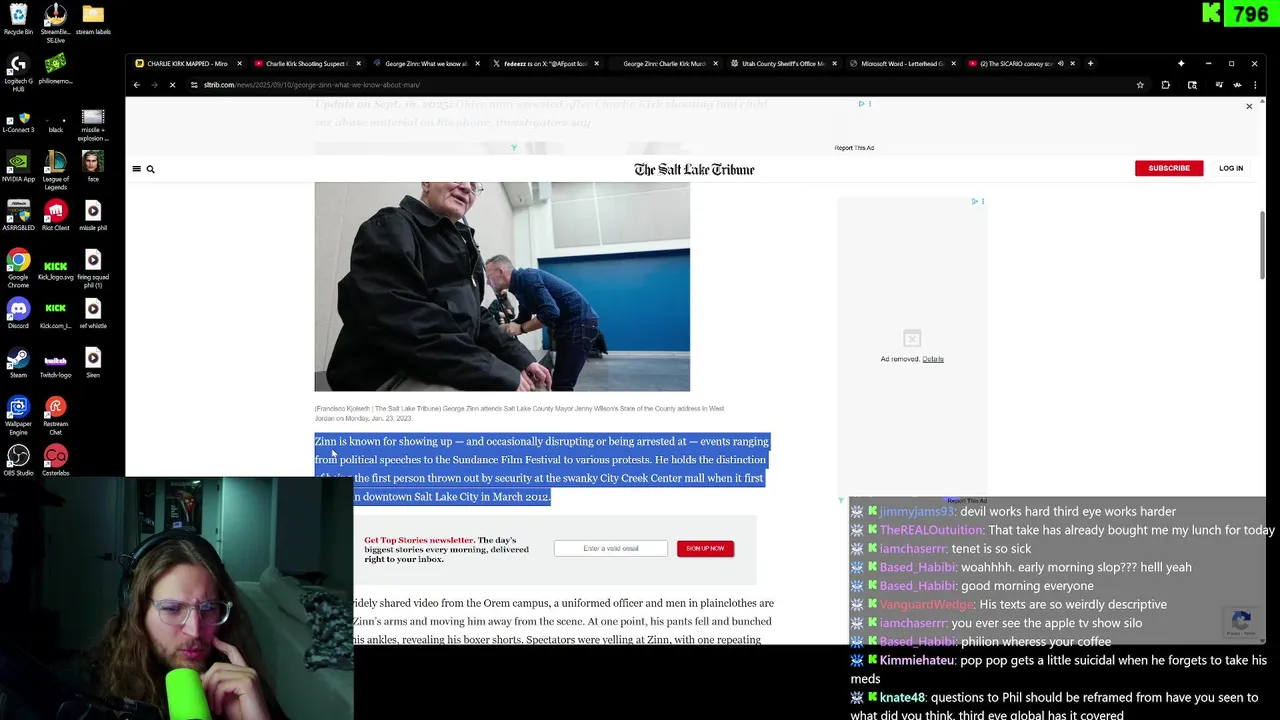Click the Tribune site search magnifier icon
The image size is (1280, 720).
(151, 169)
